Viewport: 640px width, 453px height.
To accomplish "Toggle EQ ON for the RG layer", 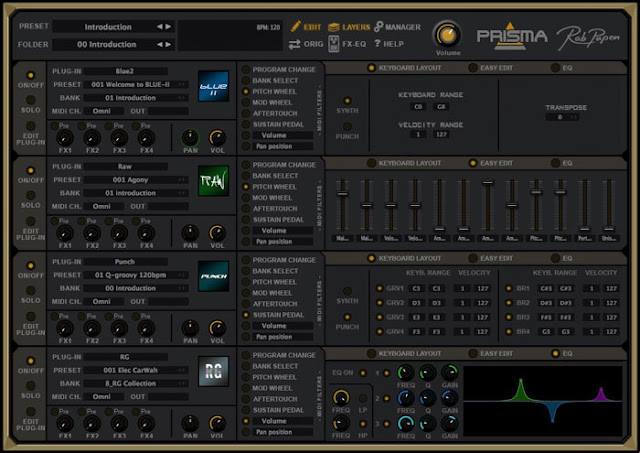I will [362, 373].
